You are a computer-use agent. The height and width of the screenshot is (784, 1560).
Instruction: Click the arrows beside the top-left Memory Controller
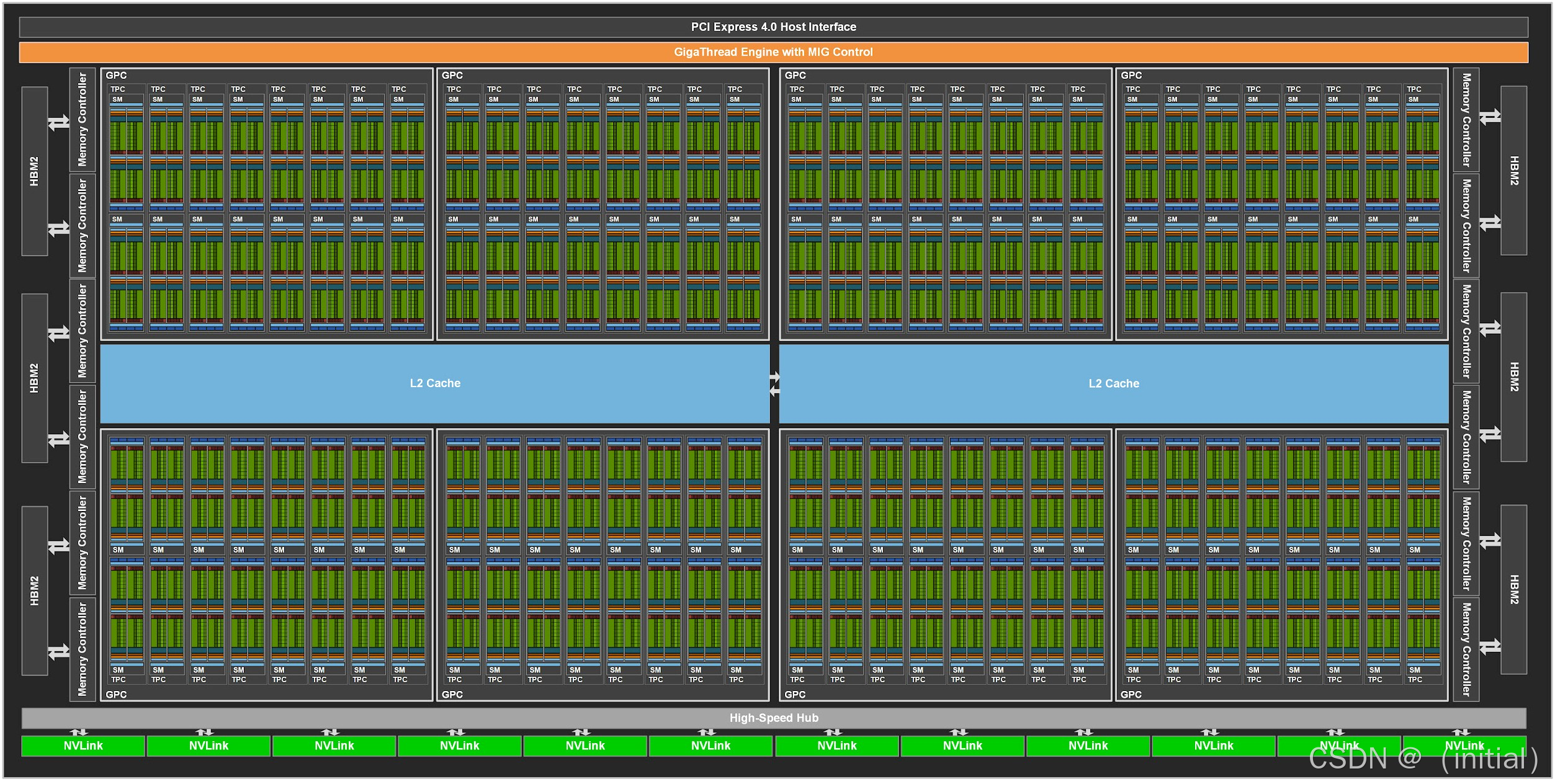pos(59,122)
